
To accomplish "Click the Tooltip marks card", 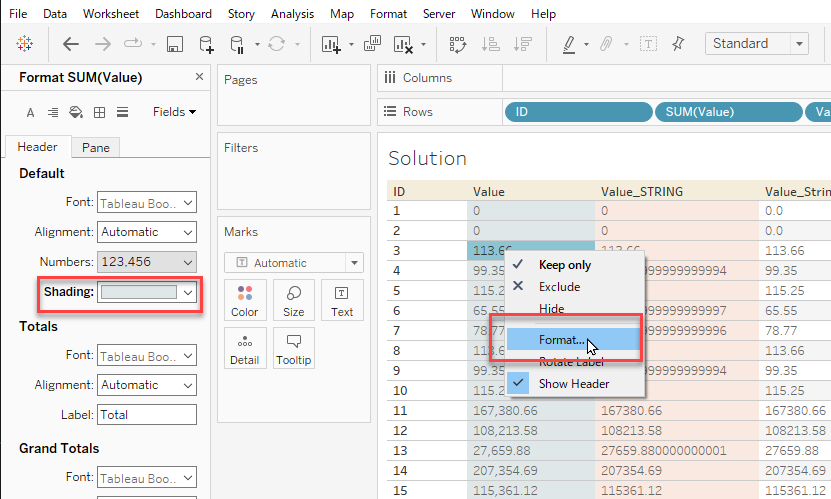I will (x=294, y=348).
